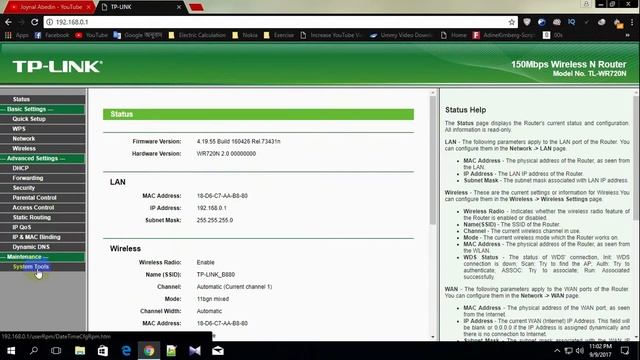Screen dimensions: 640x360
Task: Select the SSID value TP-LINK_B880
Action: tap(216, 274)
